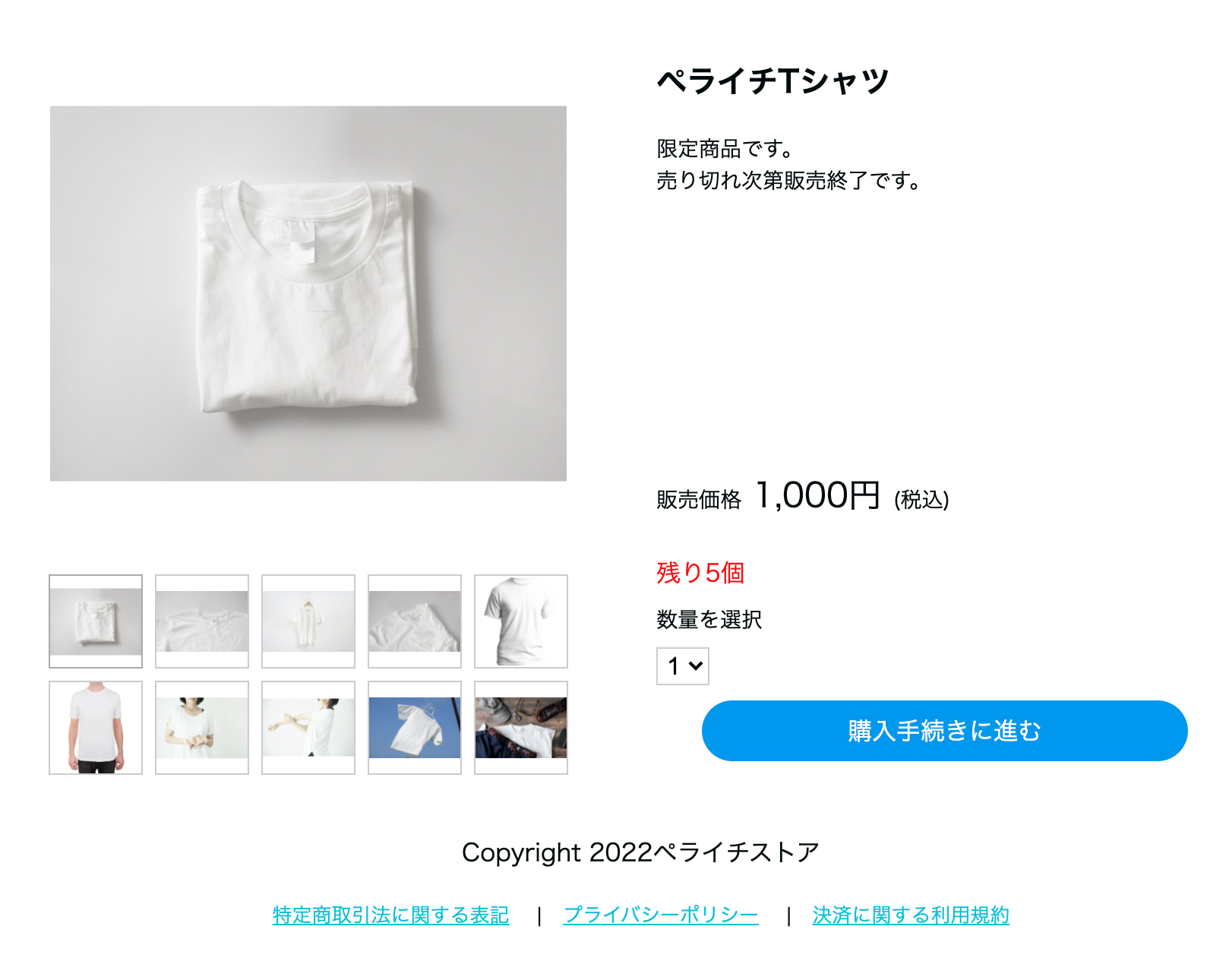Select the T-shirt on hanger thumbnail
This screenshot has width=1229, height=980.
point(308,621)
